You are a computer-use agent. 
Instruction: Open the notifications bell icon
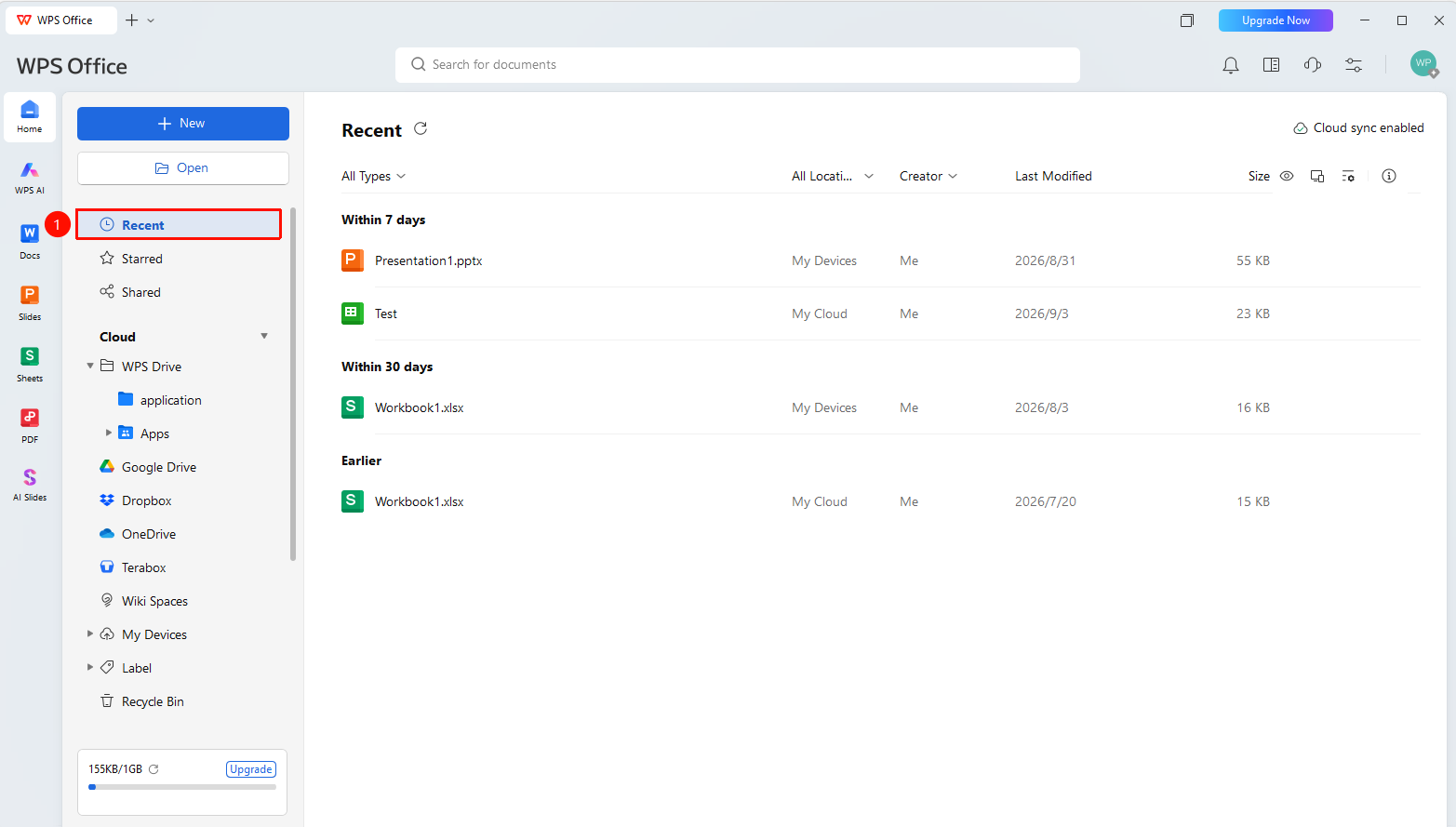(x=1230, y=65)
